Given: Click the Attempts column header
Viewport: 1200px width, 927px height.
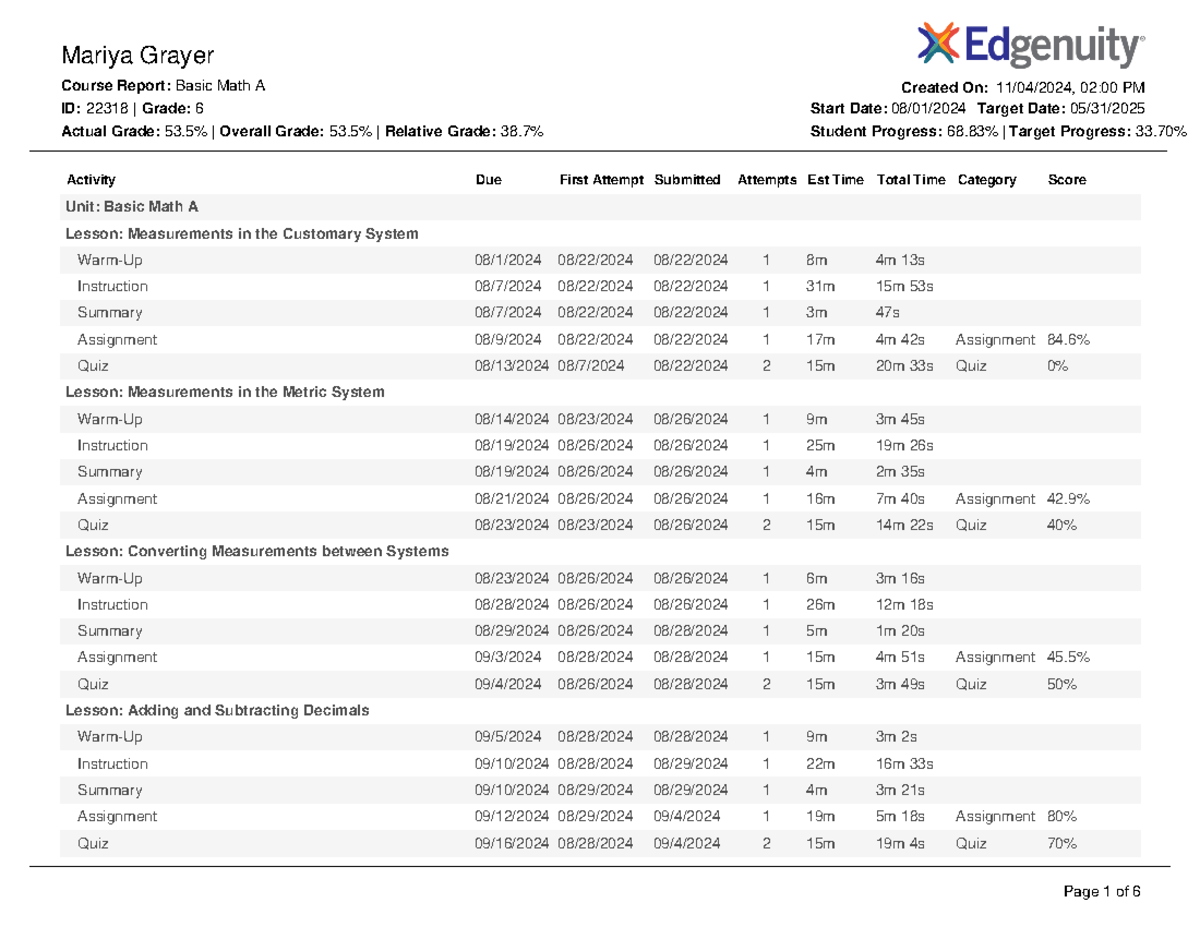Looking at the screenshot, I should pos(766,180).
